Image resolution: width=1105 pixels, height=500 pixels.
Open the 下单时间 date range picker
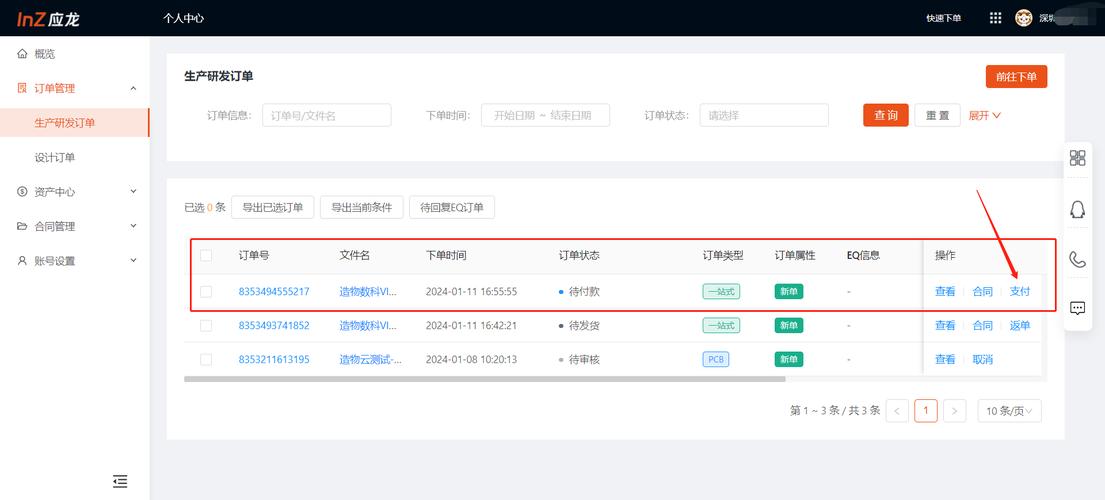tap(545, 115)
